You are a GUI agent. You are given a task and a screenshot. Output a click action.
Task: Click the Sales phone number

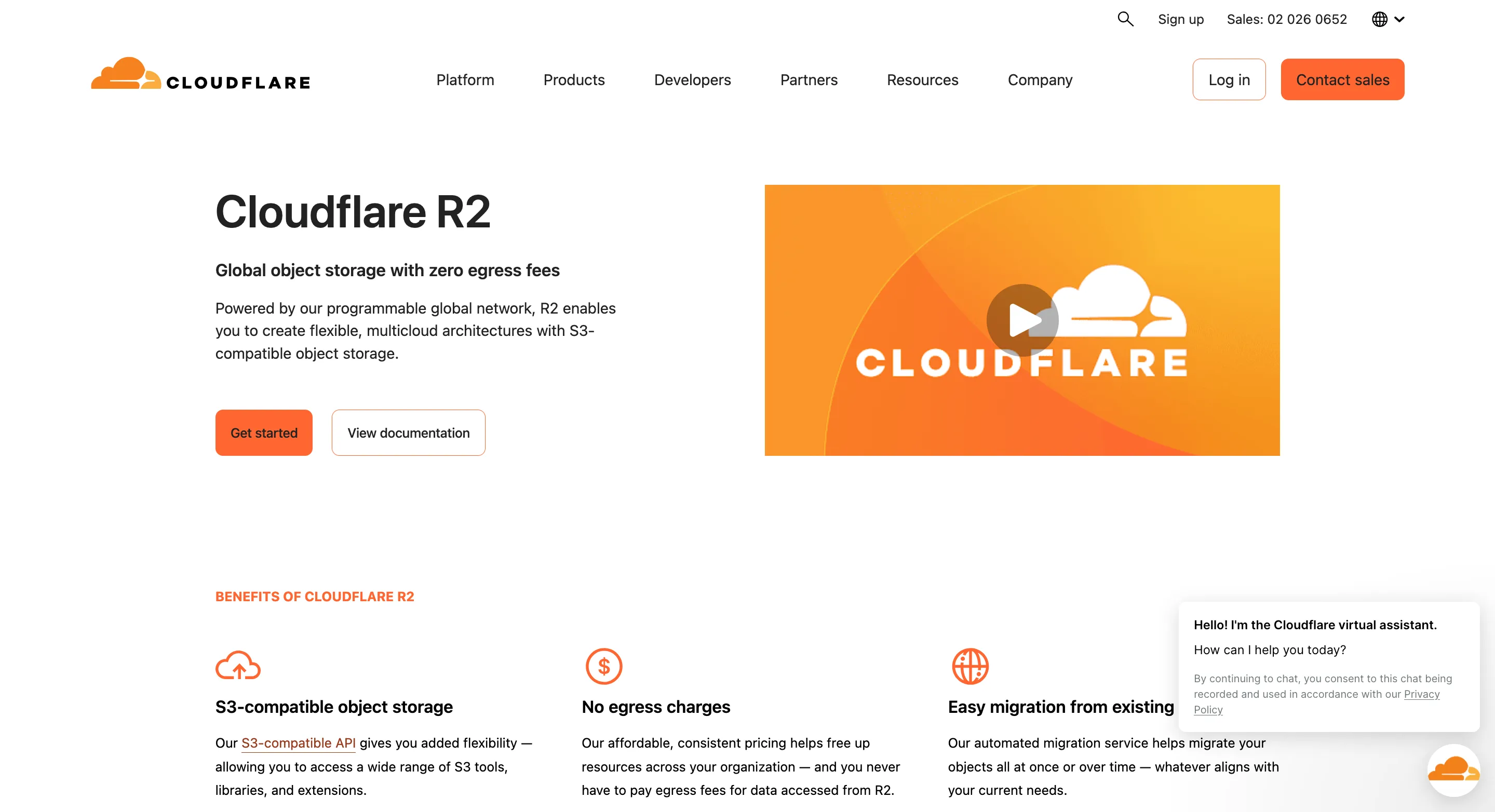1287,19
